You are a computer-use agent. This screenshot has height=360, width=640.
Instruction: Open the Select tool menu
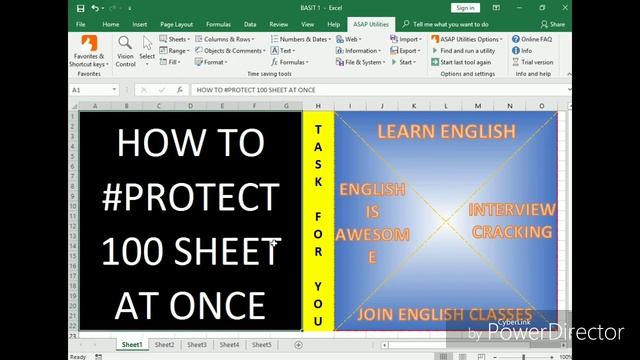[147, 51]
